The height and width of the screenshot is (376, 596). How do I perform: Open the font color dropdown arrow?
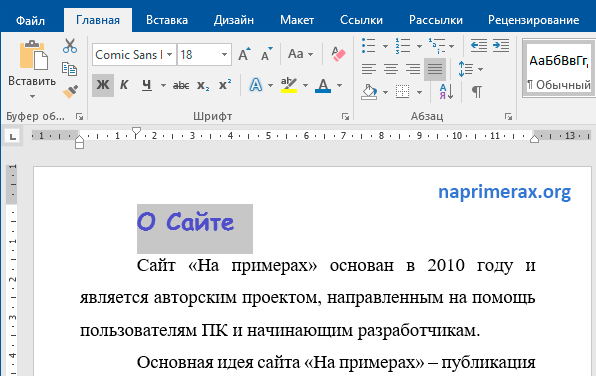click(x=339, y=85)
